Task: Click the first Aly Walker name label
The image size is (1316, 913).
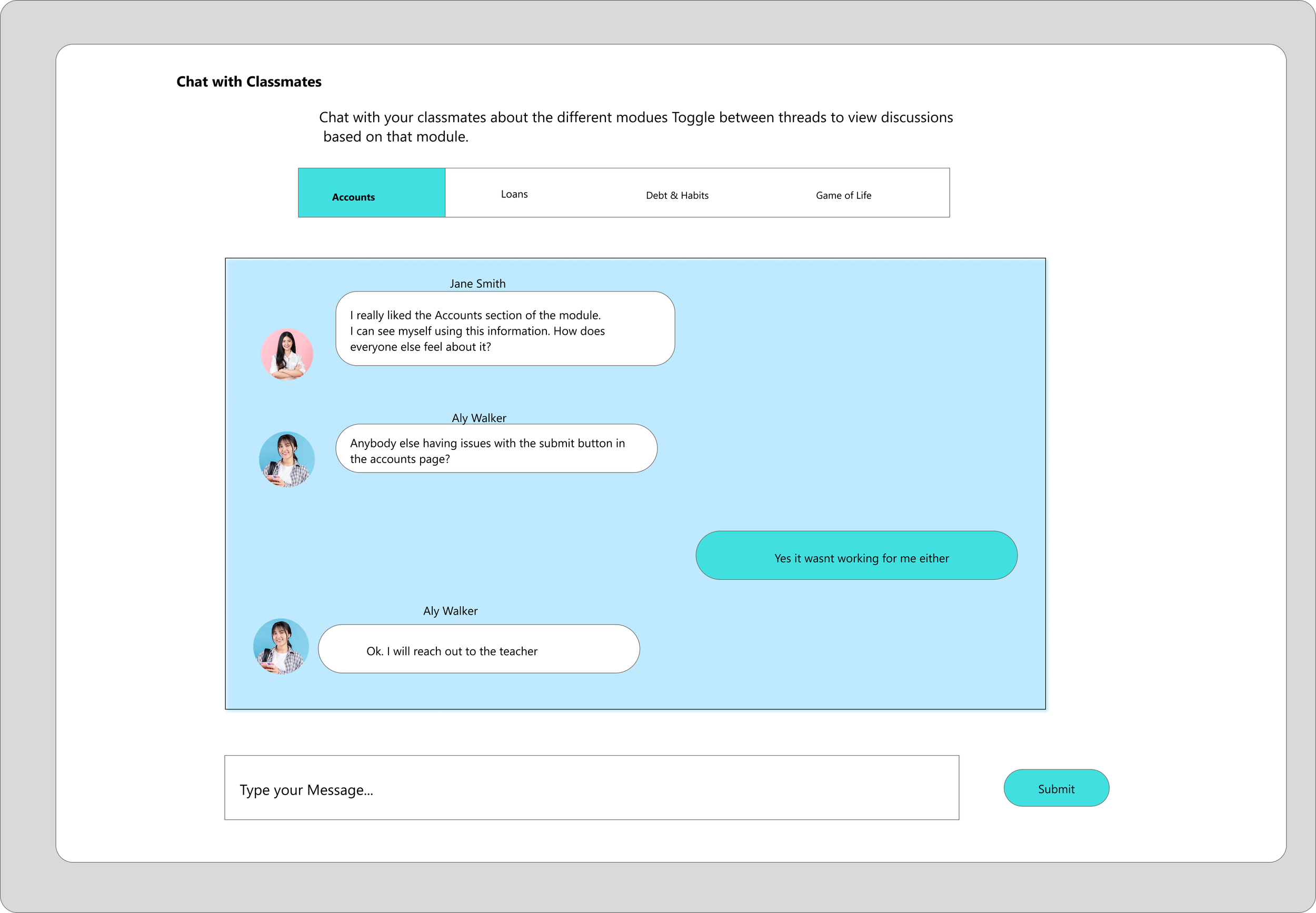Action: coord(478,418)
